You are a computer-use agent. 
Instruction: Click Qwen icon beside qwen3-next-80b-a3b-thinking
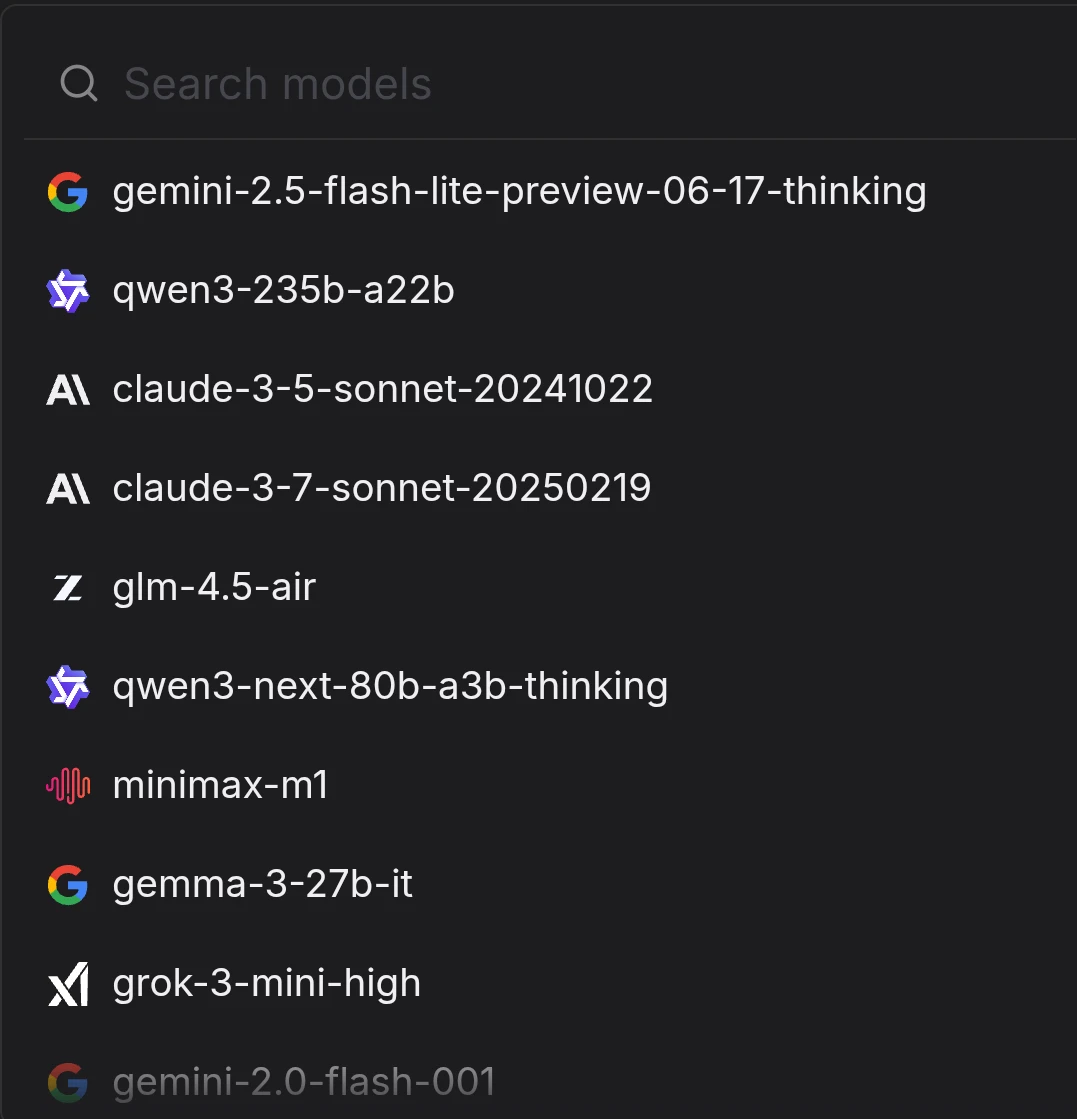coord(68,686)
